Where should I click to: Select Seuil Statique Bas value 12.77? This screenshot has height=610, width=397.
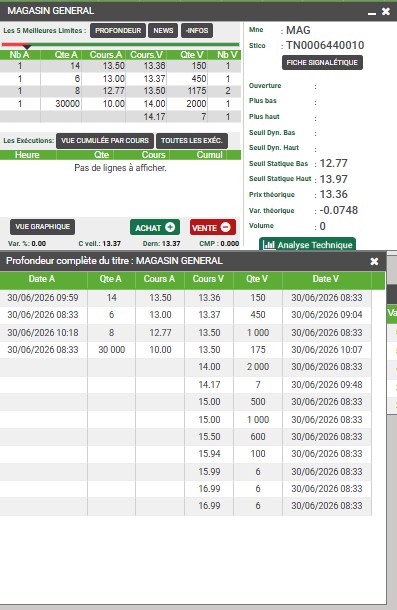(334, 163)
